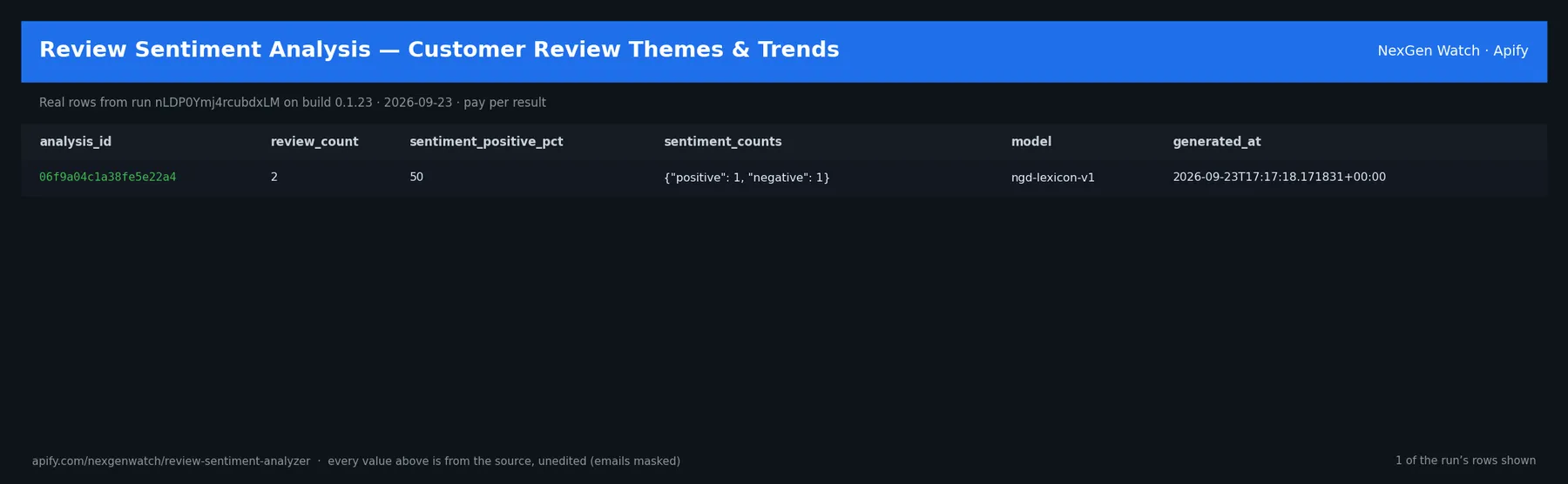Click the '1 of the run's rows shown' note
The height and width of the screenshot is (484, 1568).
coord(1465,460)
